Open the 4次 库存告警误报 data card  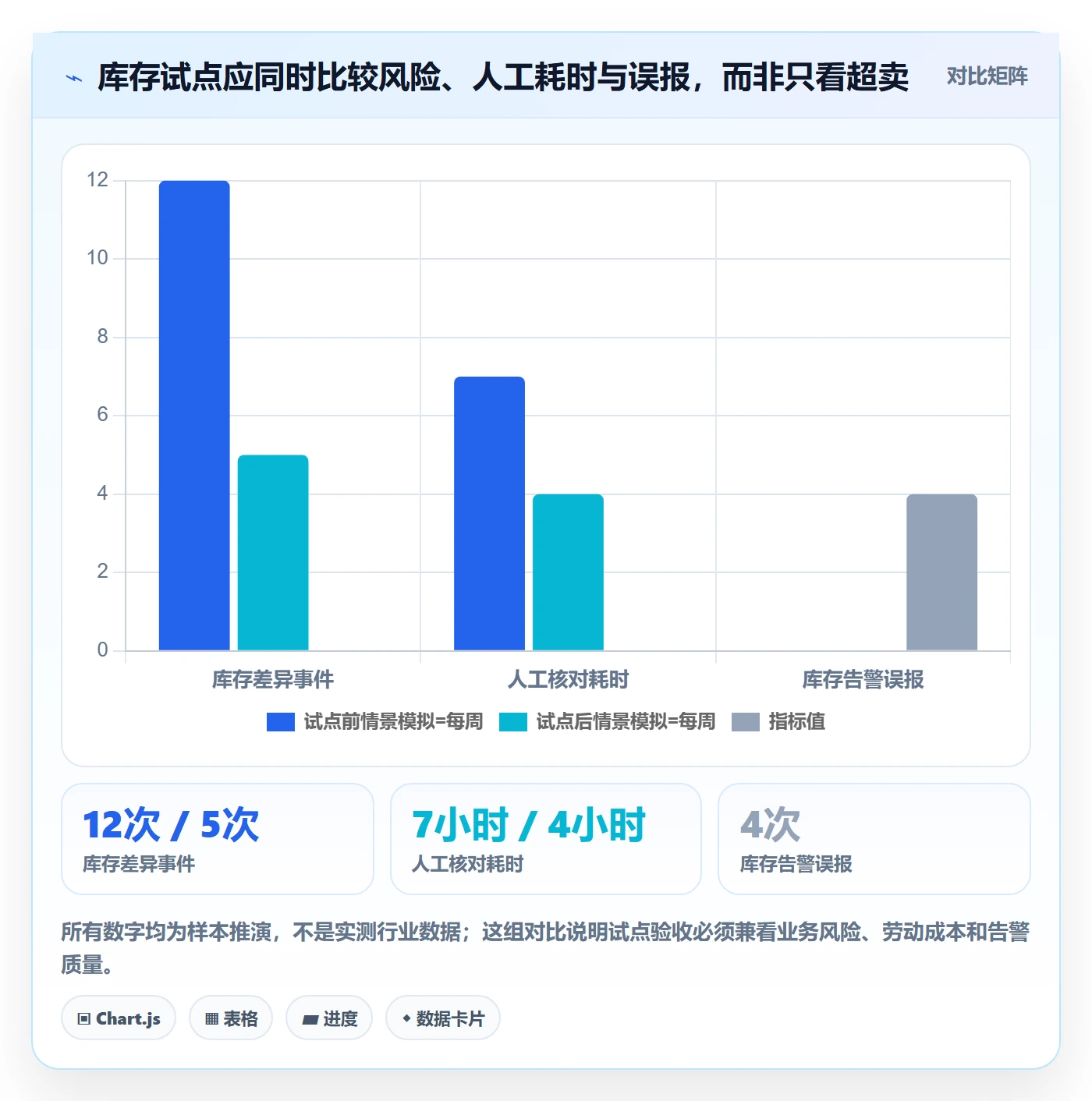pos(874,839)
